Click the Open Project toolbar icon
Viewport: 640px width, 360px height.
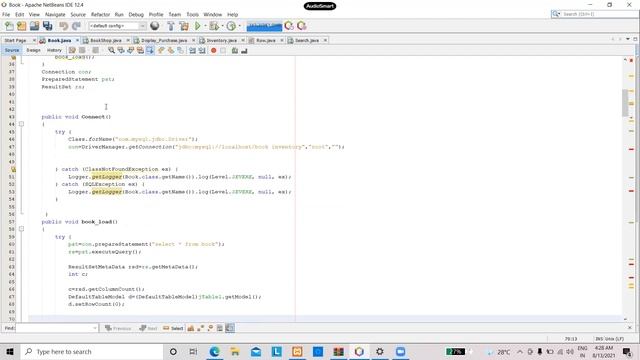[34, 26]
